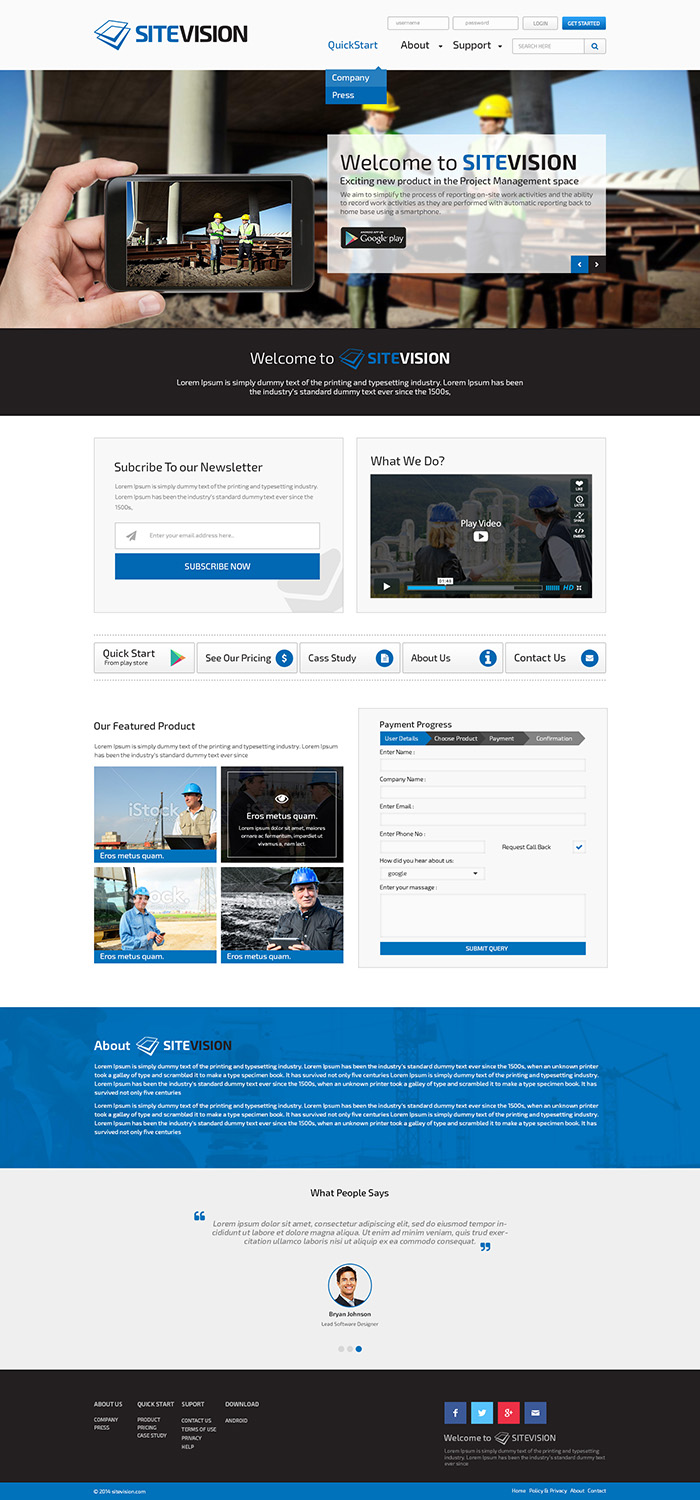Click the document icon in Cass Study

coord(384,658)
